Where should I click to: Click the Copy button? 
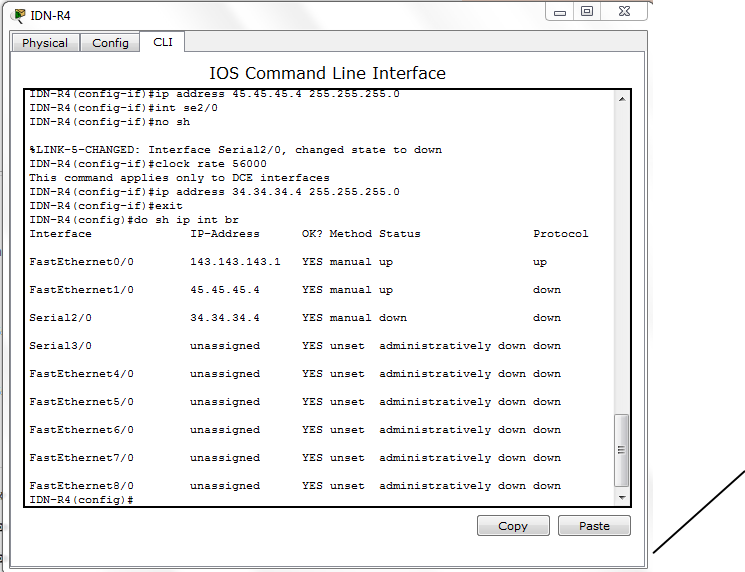click(x=513, y=526)
